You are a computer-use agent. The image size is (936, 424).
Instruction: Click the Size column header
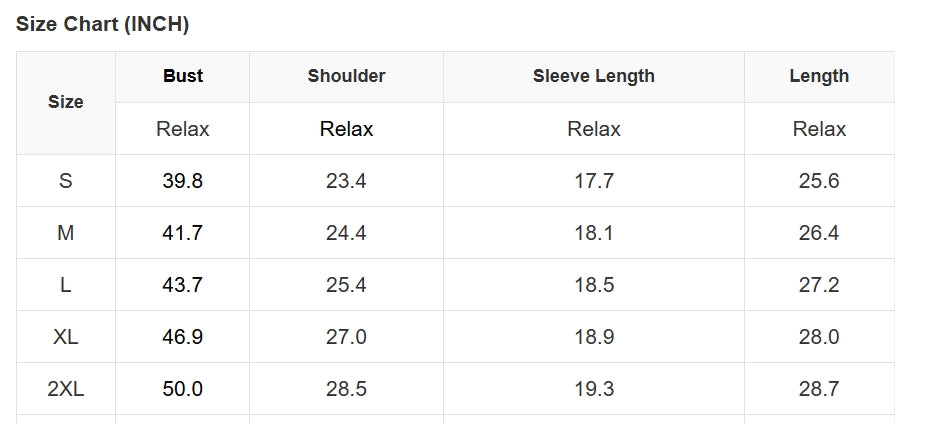coord(66,102)
